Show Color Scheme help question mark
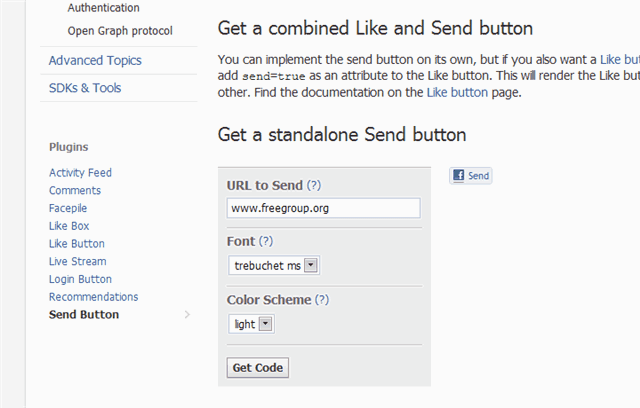 pos(322,300)
